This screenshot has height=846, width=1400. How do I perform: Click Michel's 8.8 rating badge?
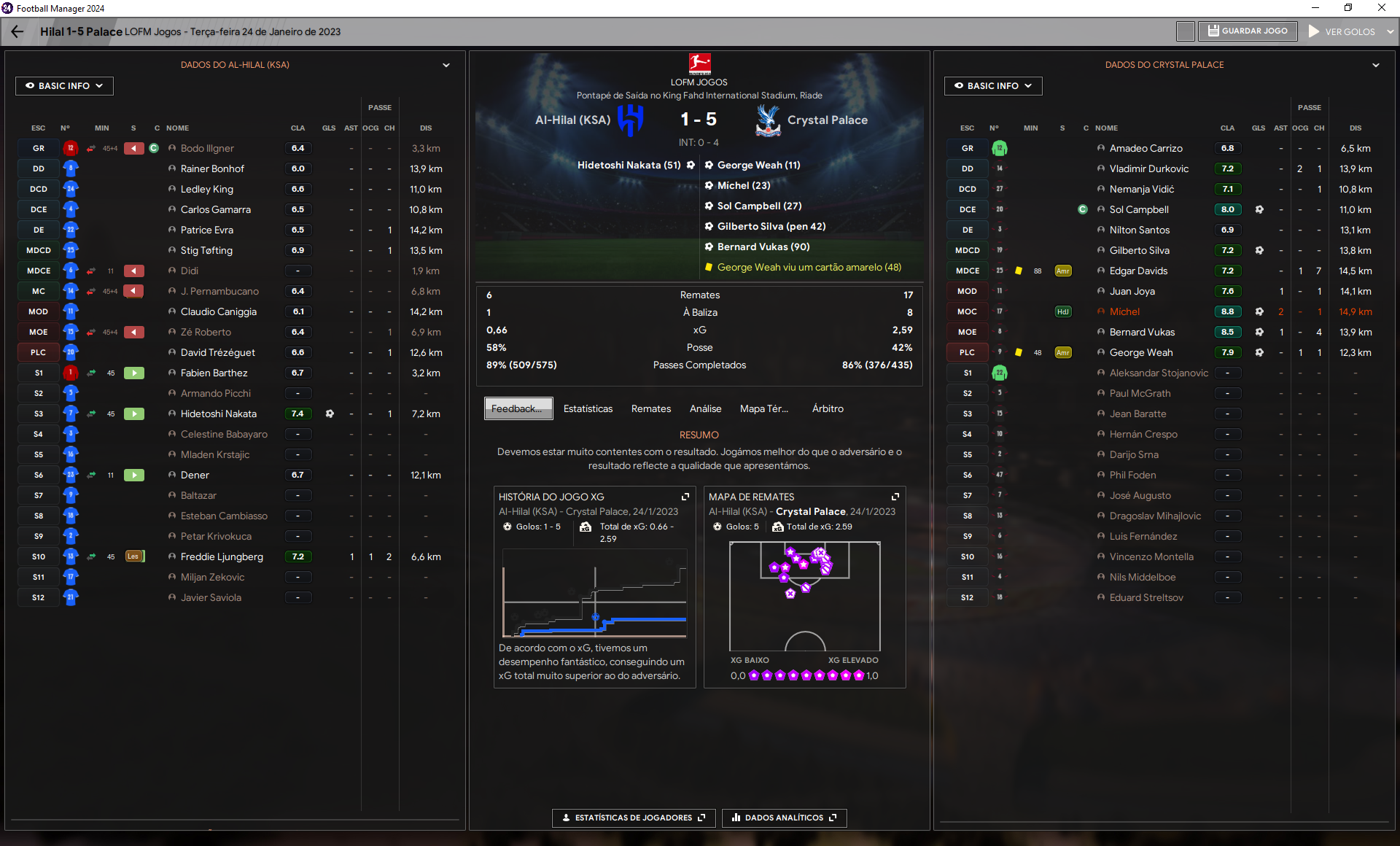click(1228, 311)
